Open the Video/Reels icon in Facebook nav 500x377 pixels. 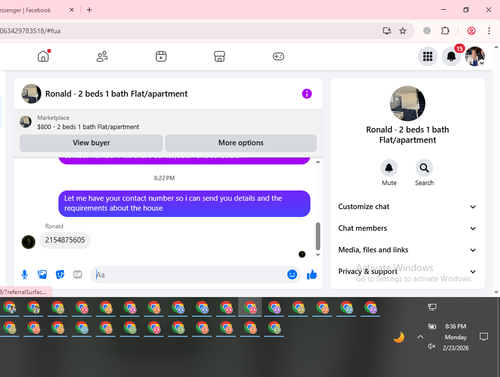coord(161,56)
